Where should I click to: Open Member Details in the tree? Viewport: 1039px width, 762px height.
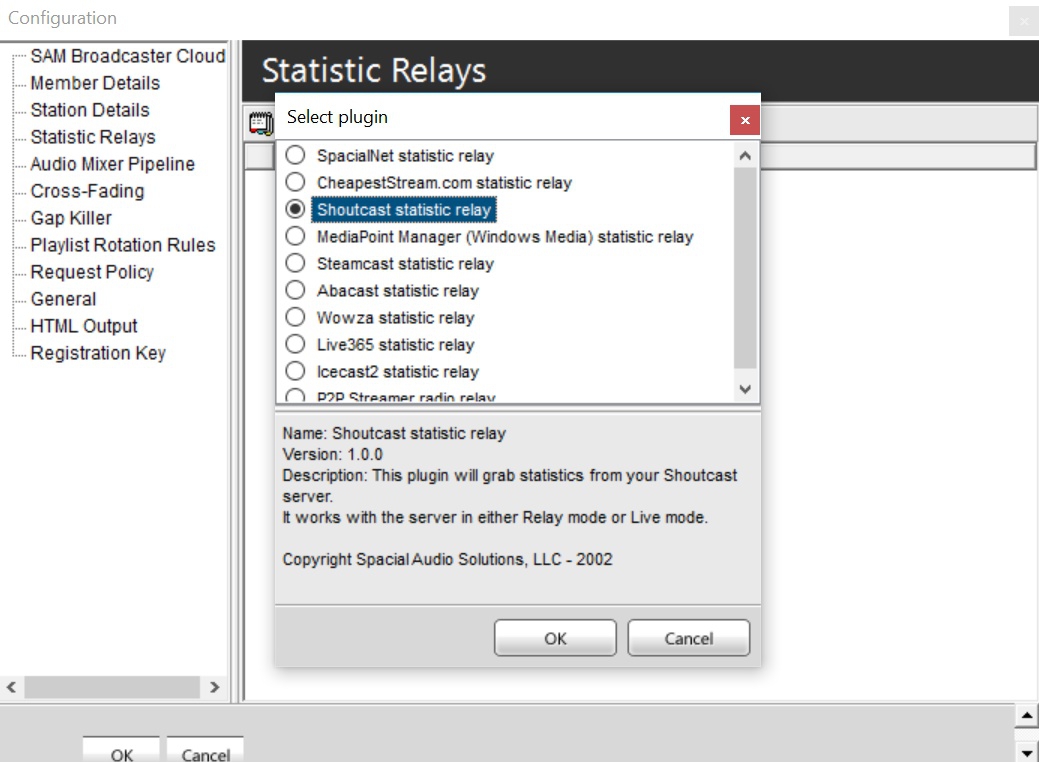pos(95,83)
